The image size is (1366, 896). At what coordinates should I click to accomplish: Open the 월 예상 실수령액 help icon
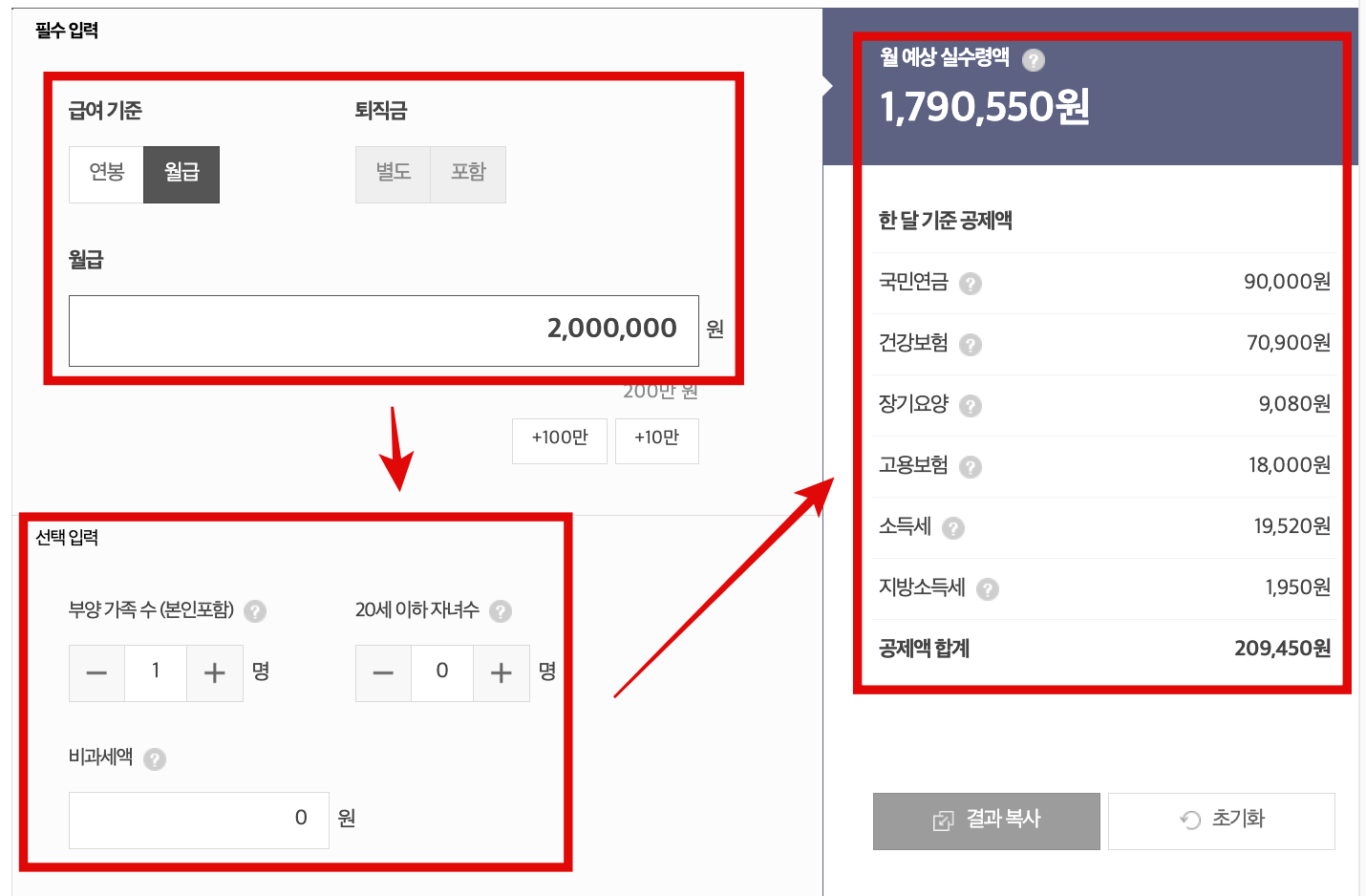tap(1035, 59)
